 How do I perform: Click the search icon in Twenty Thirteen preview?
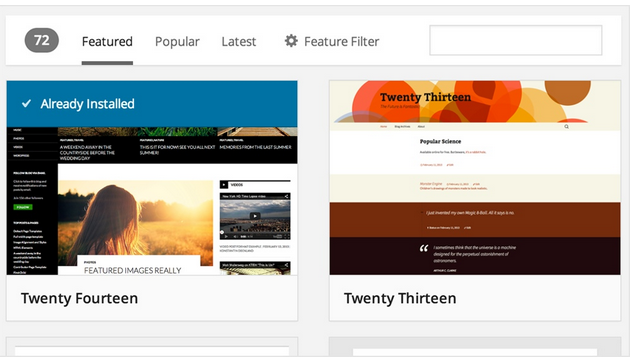pos(567,127)
